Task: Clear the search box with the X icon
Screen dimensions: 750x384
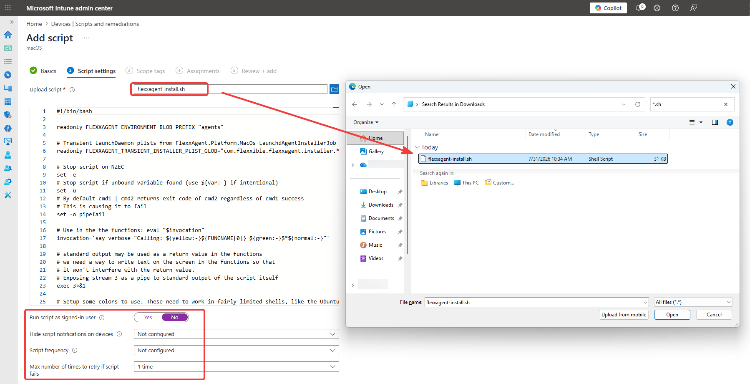Action: pos(726,104)
